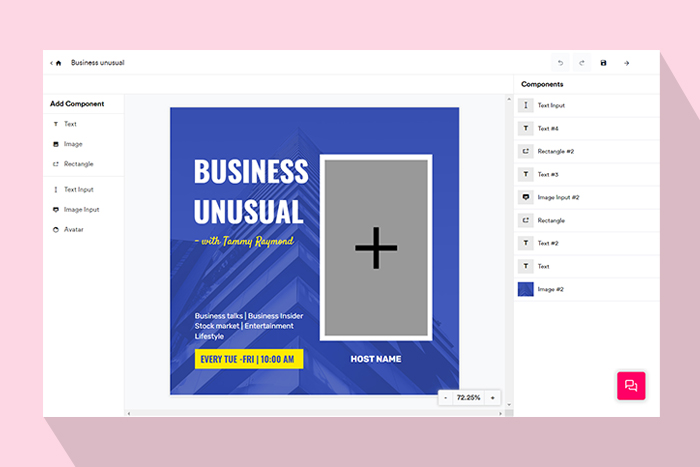Viewport: 700px width, 467px height.
Task: Click the Rectangle #2 layer icon
Action: click(525, 151)
